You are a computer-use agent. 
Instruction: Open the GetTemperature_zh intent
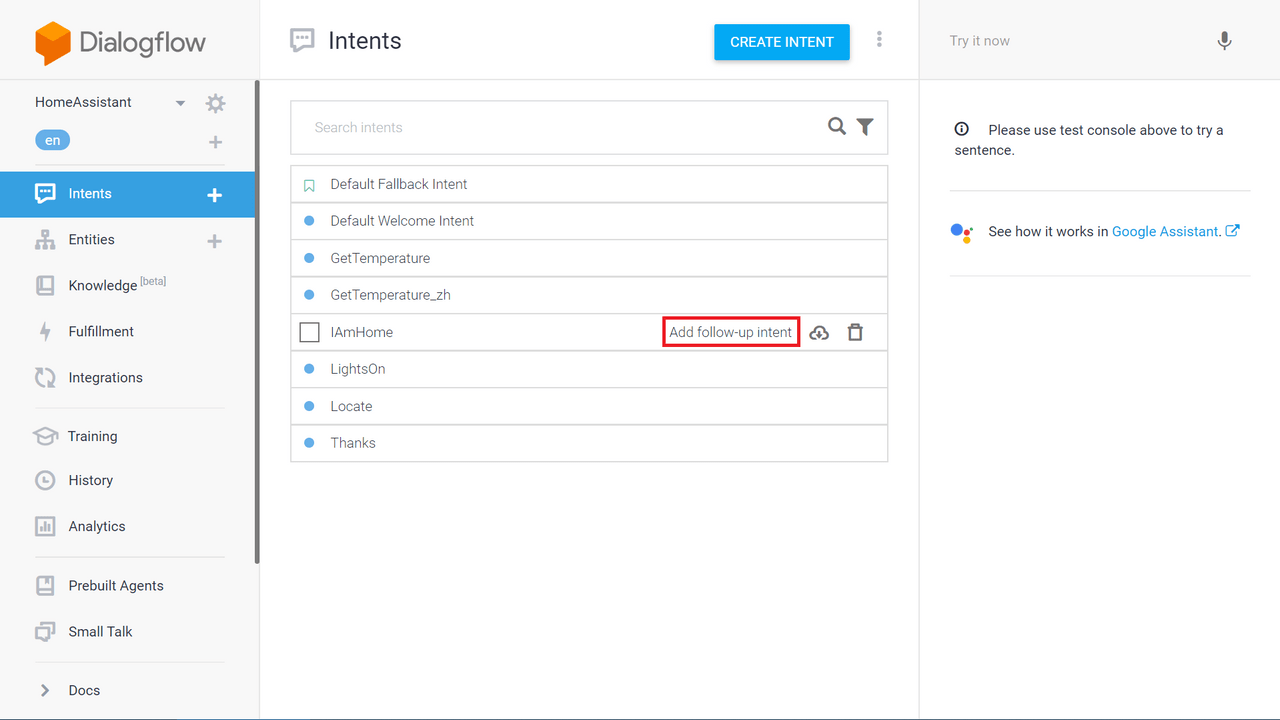click(x=589, y=295)
